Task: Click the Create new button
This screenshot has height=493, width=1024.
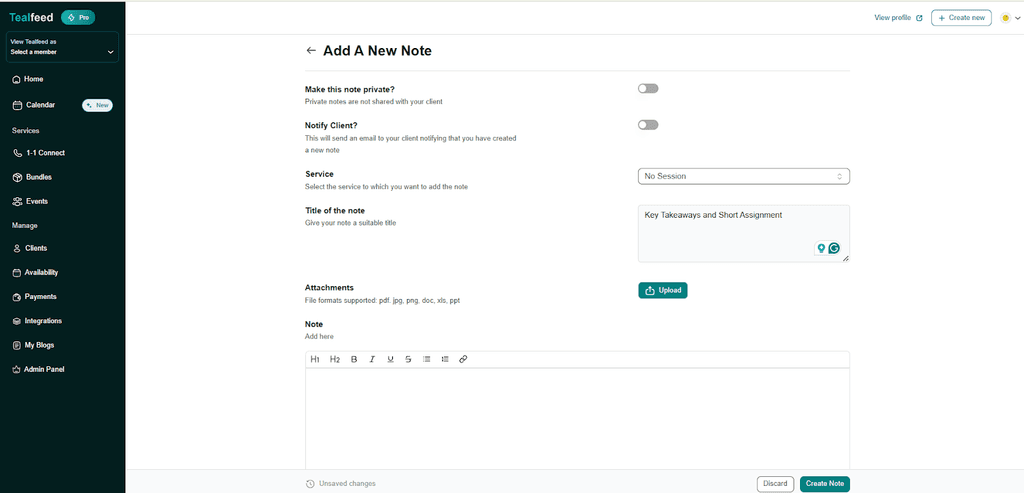Action: [961, 18]
